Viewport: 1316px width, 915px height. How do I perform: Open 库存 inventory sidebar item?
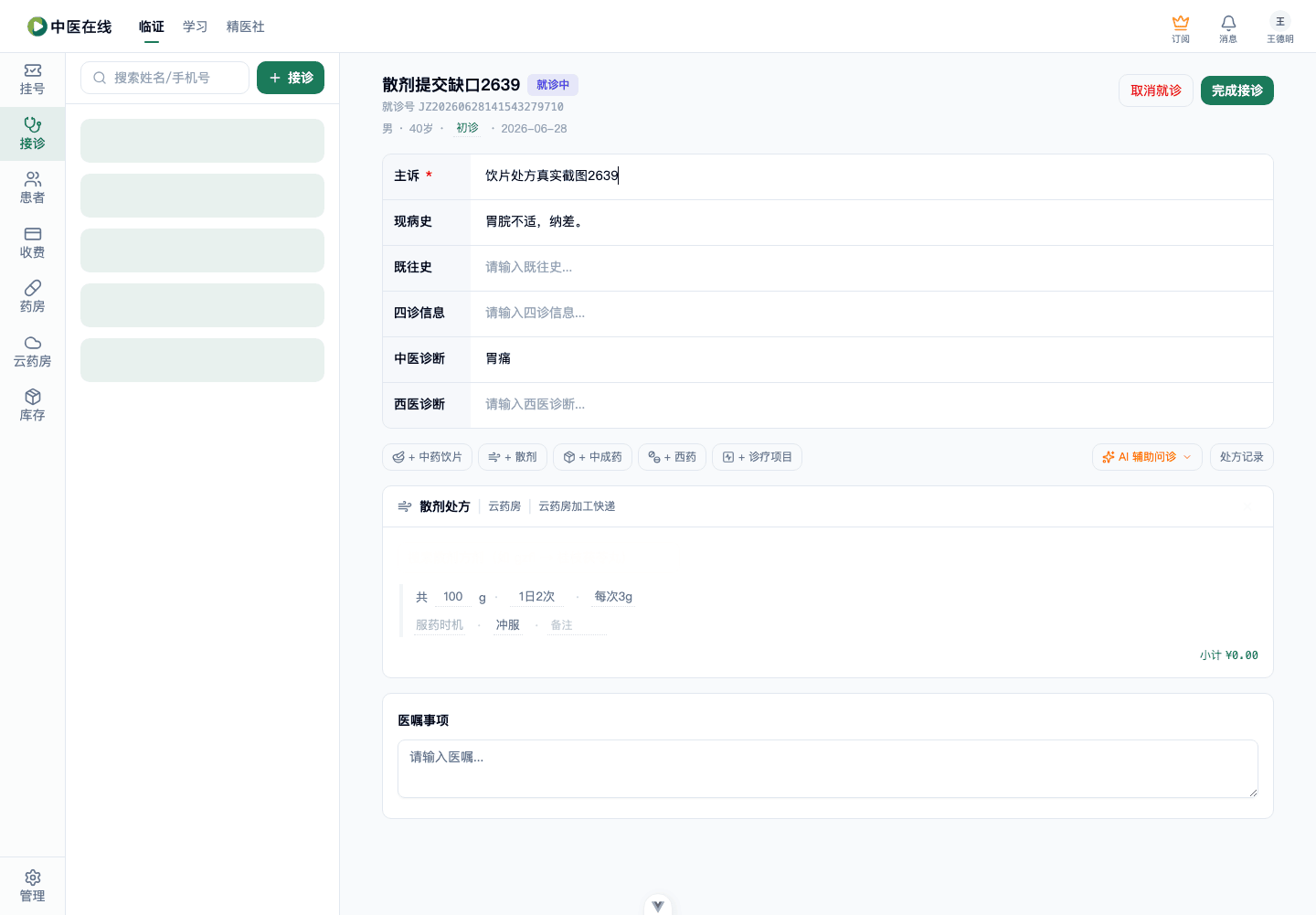point(32,406)
